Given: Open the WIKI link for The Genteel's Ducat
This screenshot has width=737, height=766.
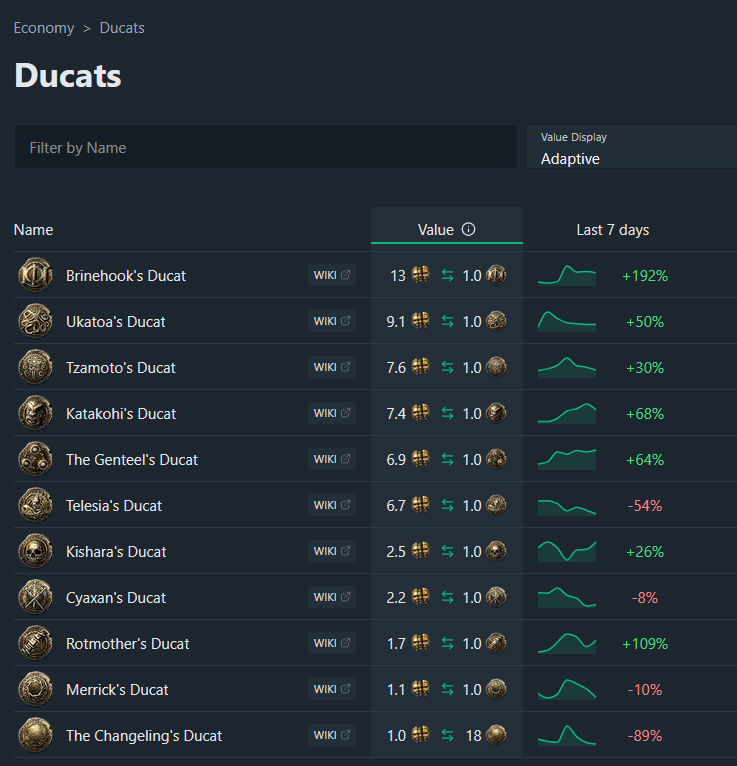Looking at the screenshot, I should [332, 459].
